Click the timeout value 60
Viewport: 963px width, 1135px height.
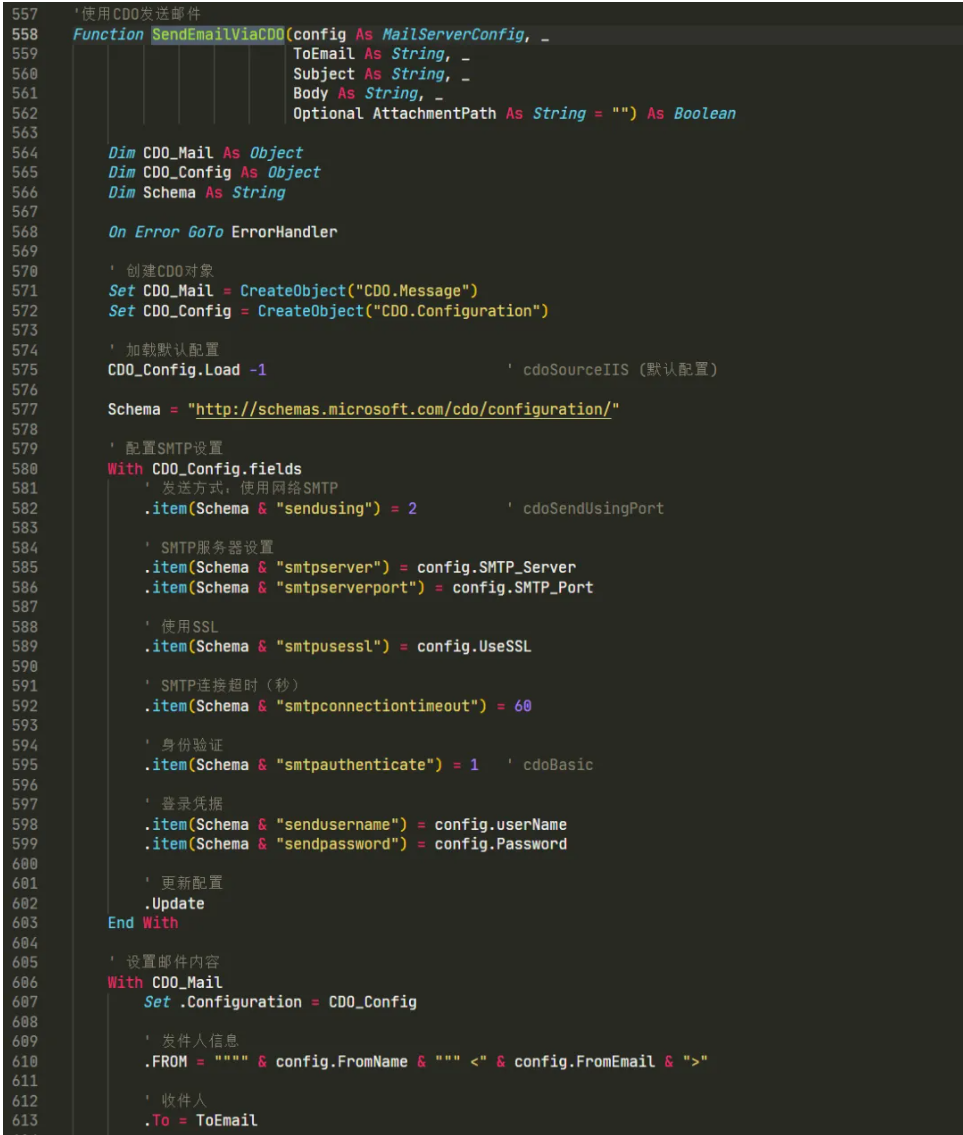coord(523,706)
